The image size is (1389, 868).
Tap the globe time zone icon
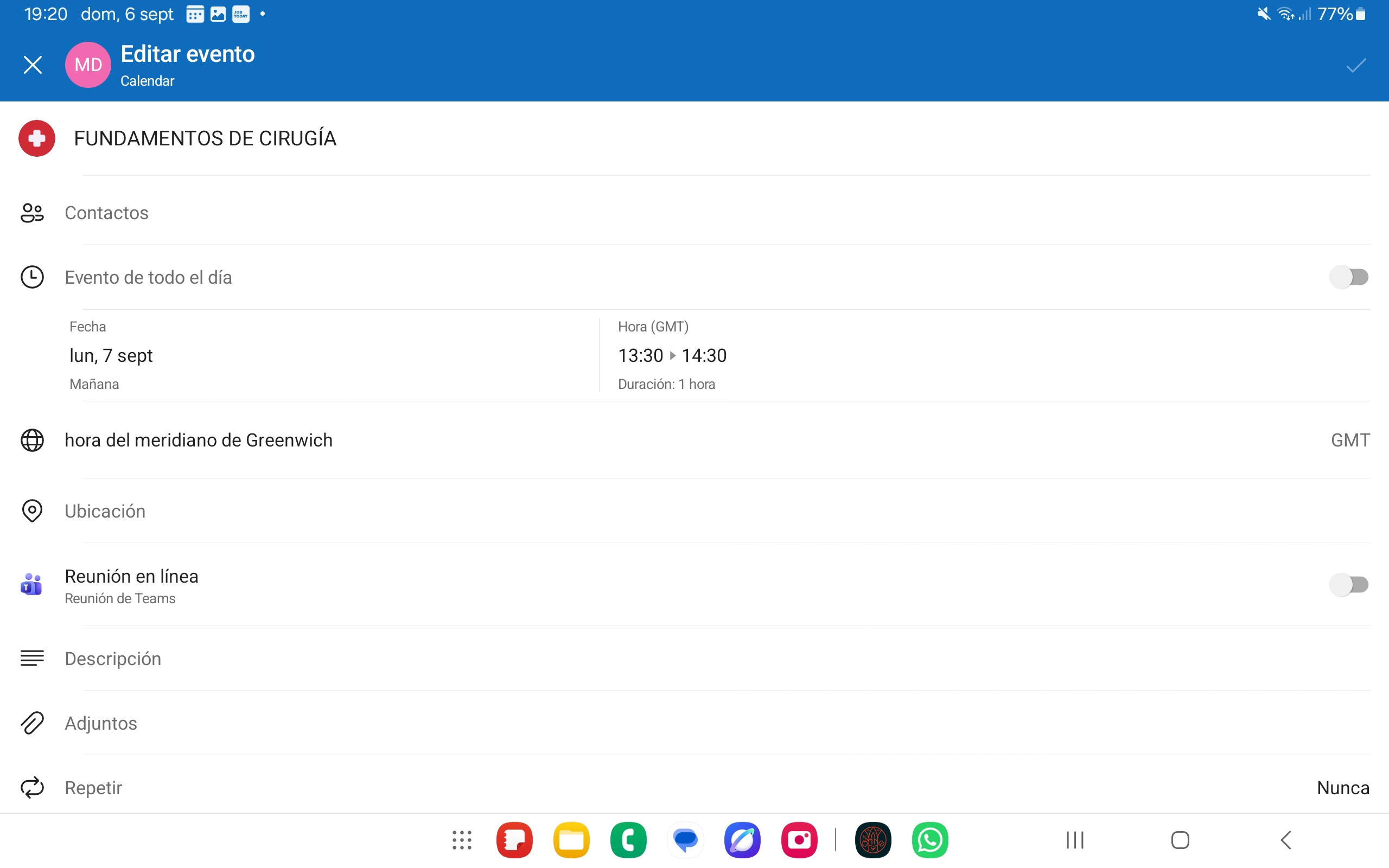(x=32, y=441)
